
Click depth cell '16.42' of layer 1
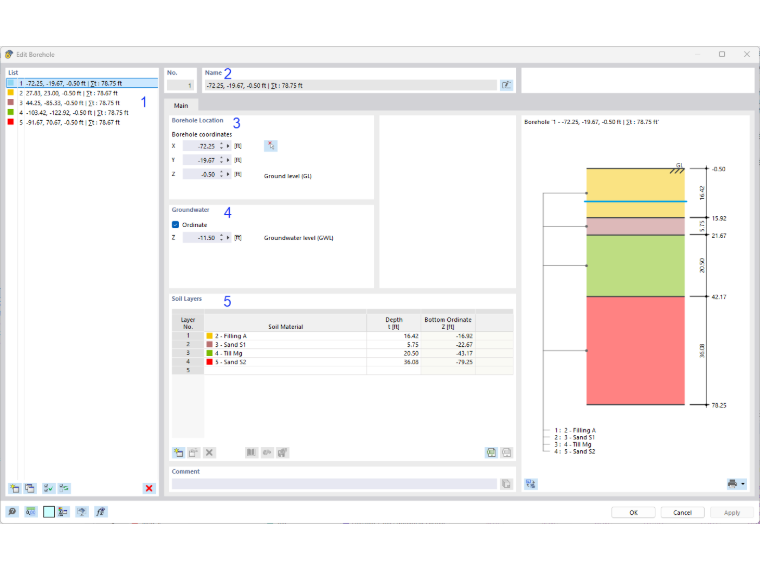click(x=394, y=336)
